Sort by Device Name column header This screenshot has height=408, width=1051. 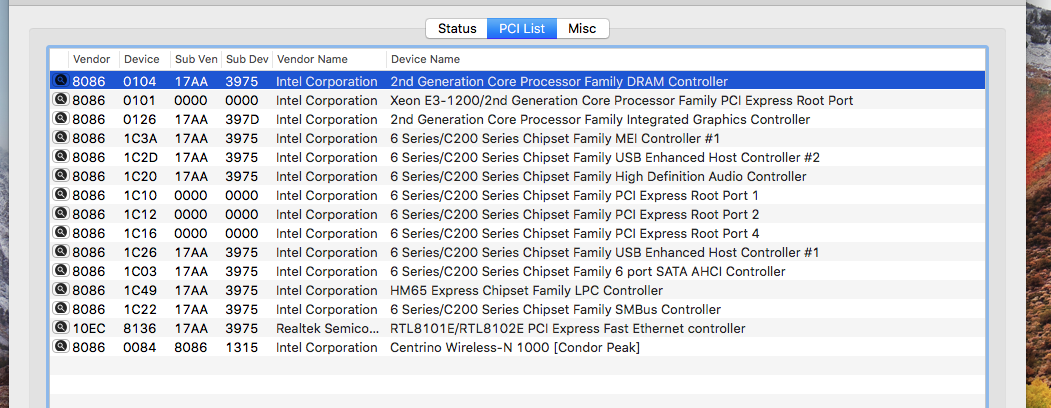pyautogui.click(x=425, y=59)
